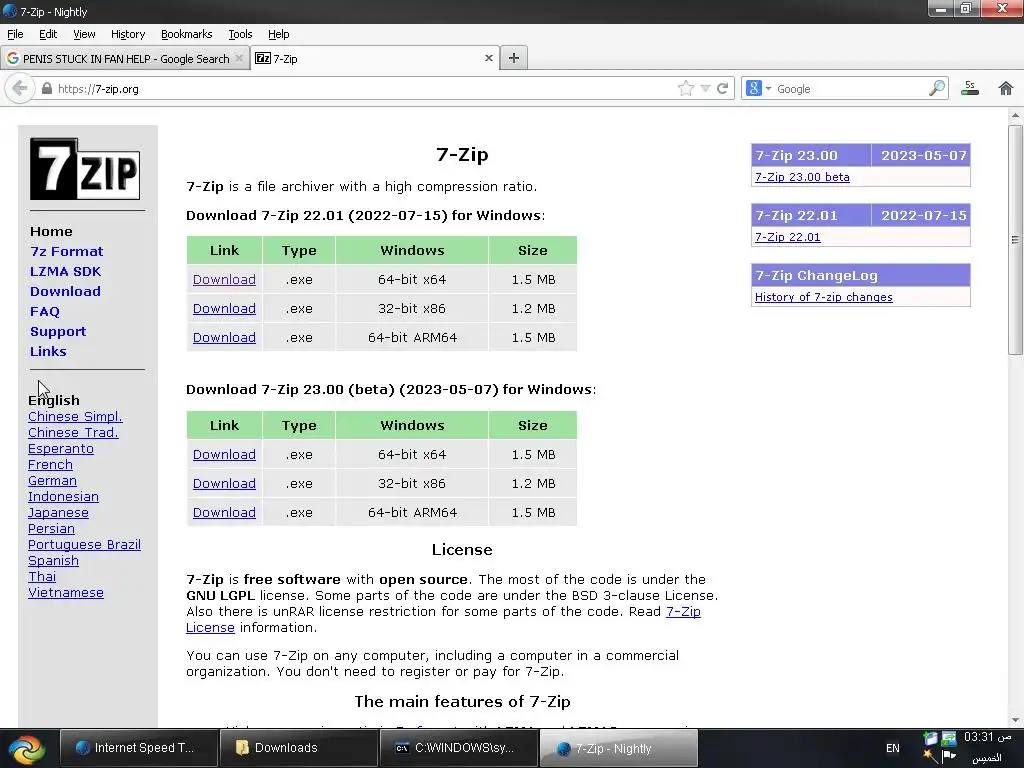
Task: Switch to Downloads taskbar window
Action: point(298,748)
